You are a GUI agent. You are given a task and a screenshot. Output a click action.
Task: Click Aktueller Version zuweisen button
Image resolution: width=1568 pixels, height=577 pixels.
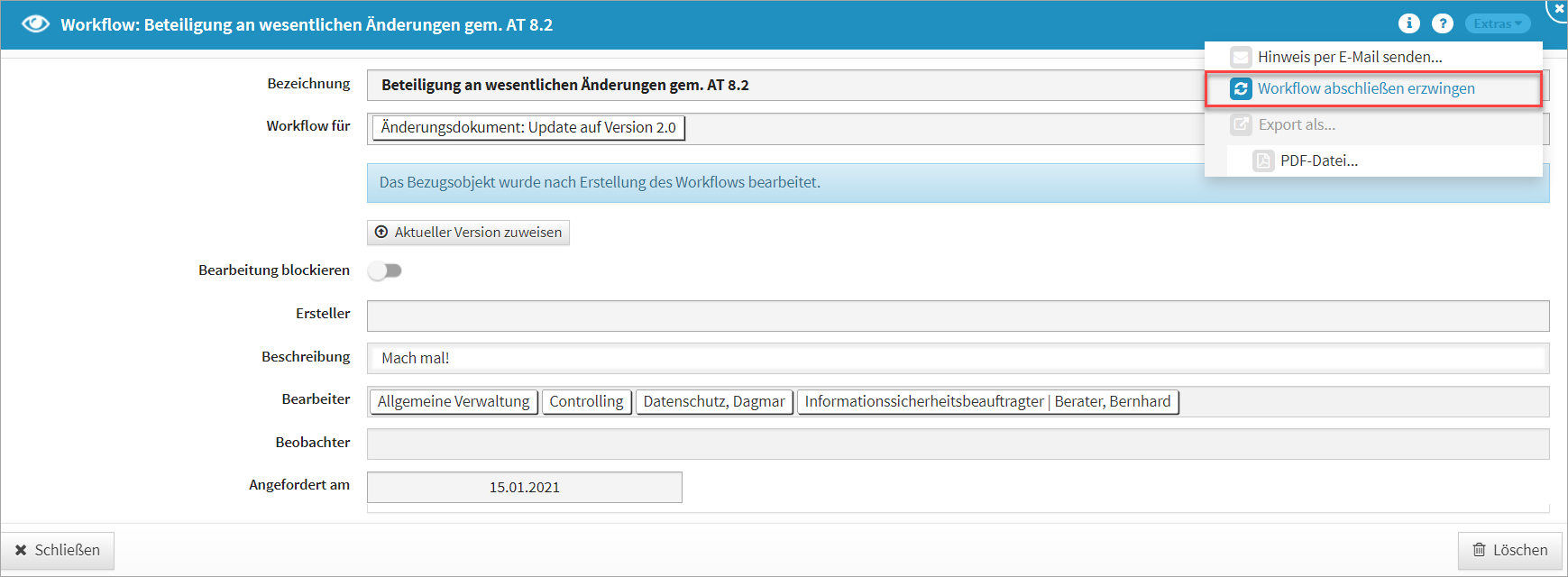coord(468,233)
